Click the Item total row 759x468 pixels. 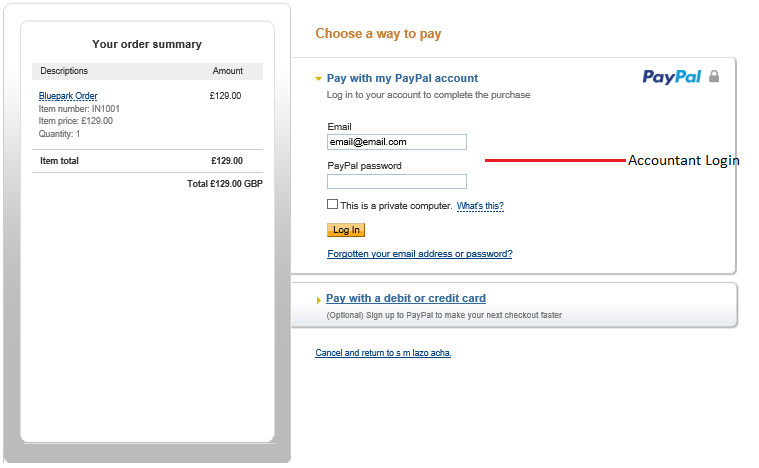147,161
